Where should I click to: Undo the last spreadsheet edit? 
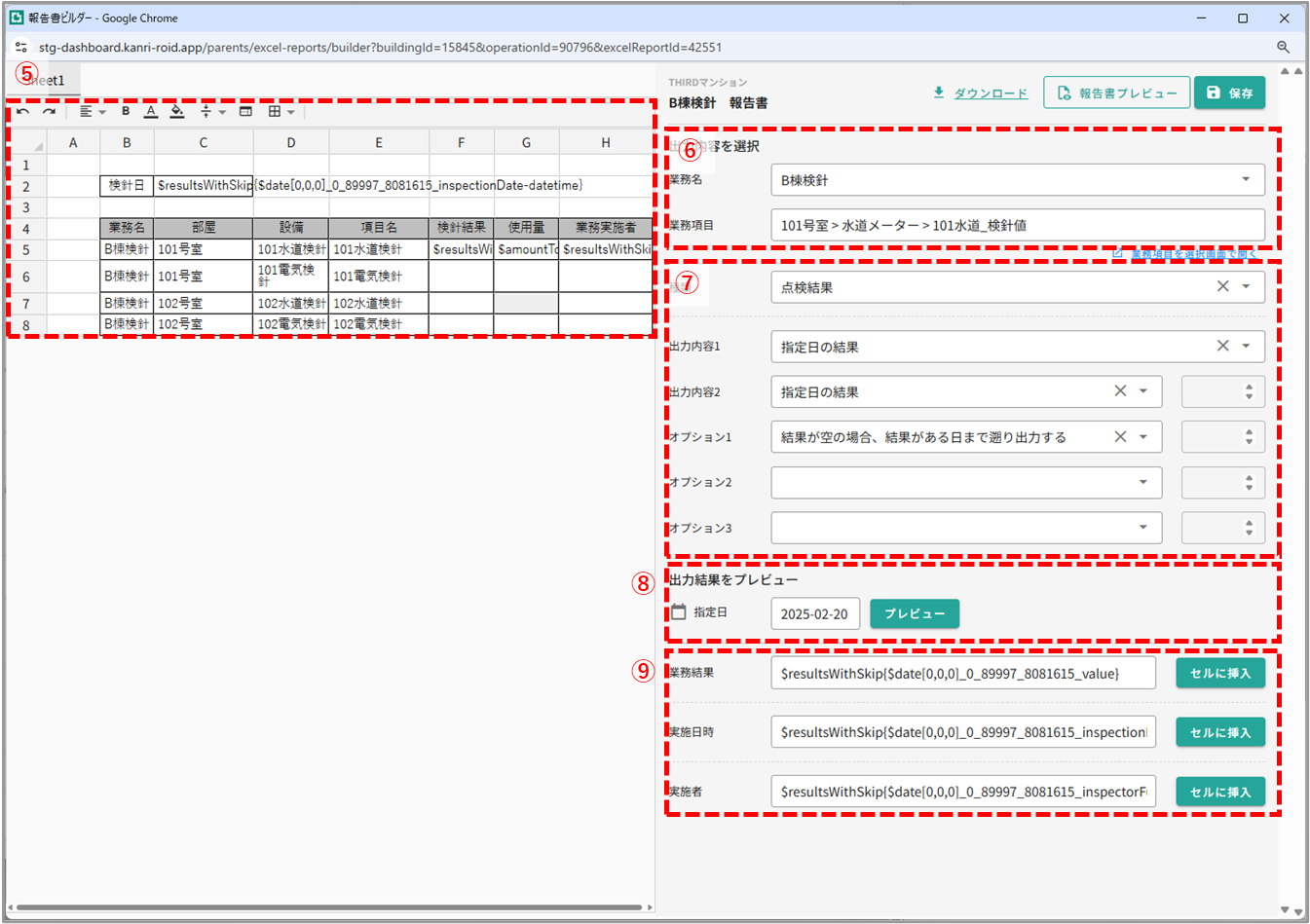(x=23, y=112)
